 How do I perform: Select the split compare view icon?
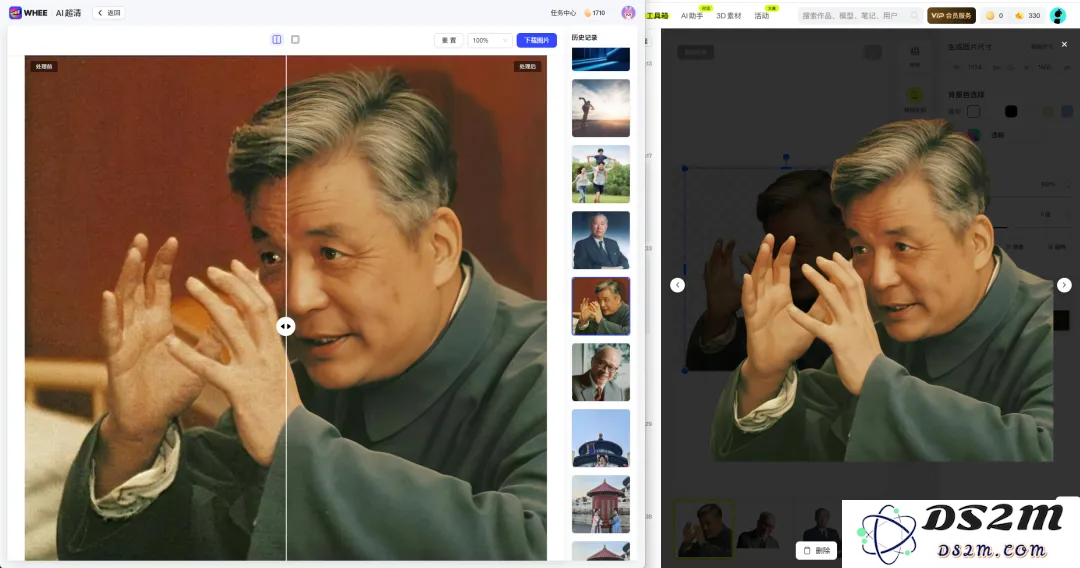tap(277, 39)
